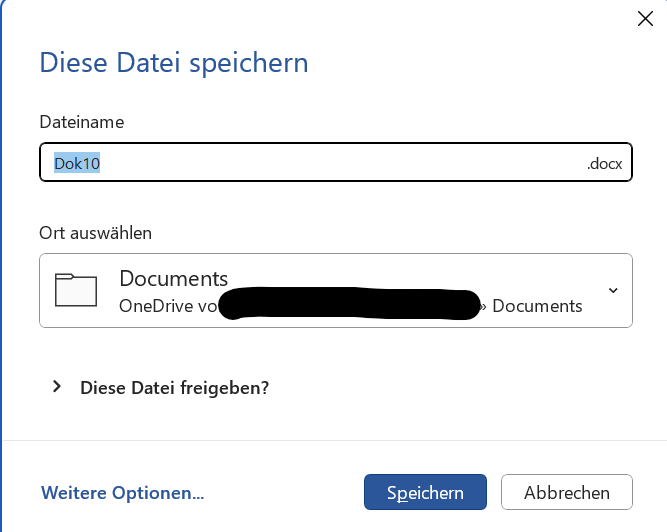
Task: Open the "Weitere Optionen..." link
Action: [x=122, y=493]
